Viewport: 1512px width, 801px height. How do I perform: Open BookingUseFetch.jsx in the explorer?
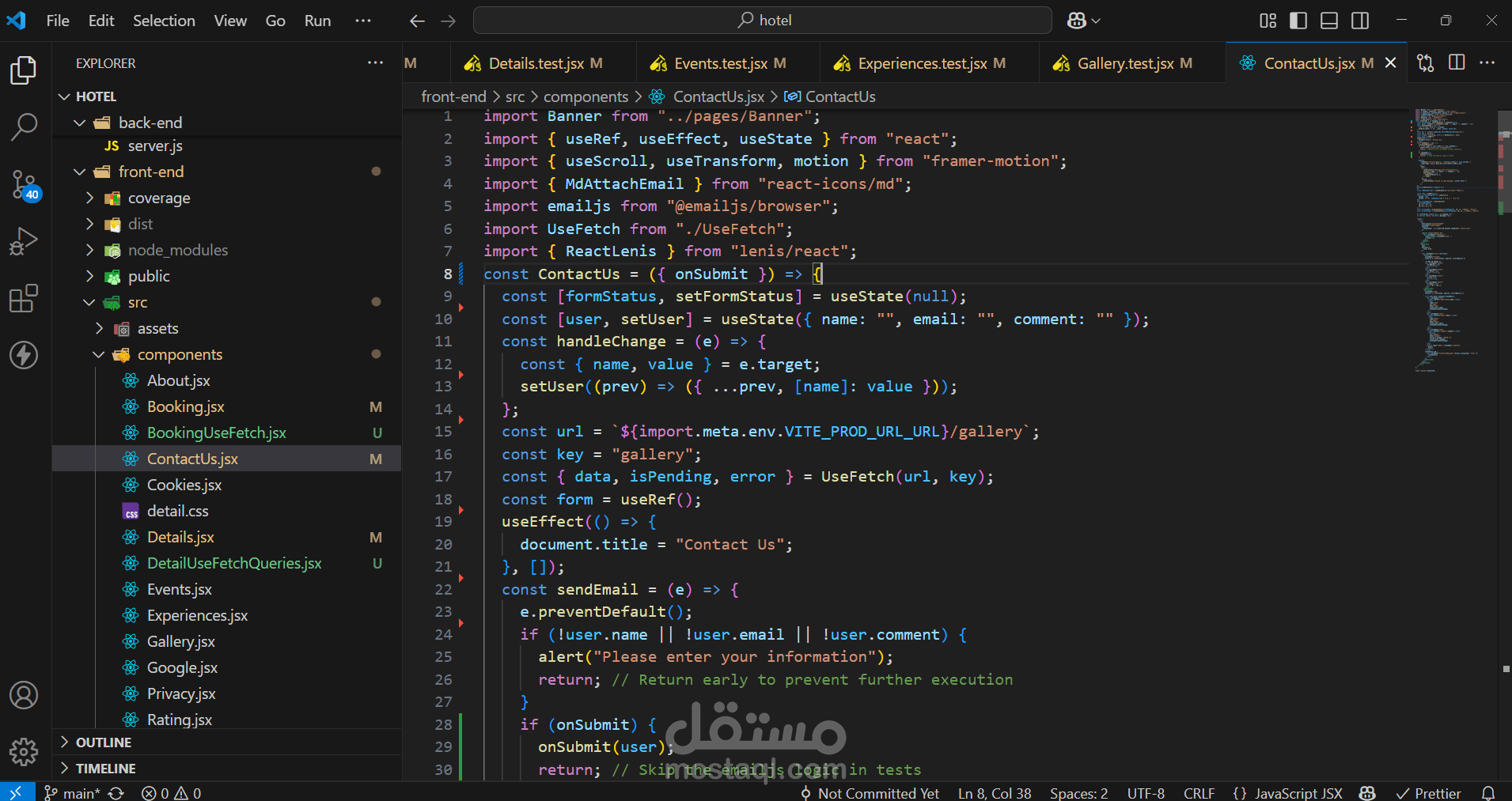[227, 433]
